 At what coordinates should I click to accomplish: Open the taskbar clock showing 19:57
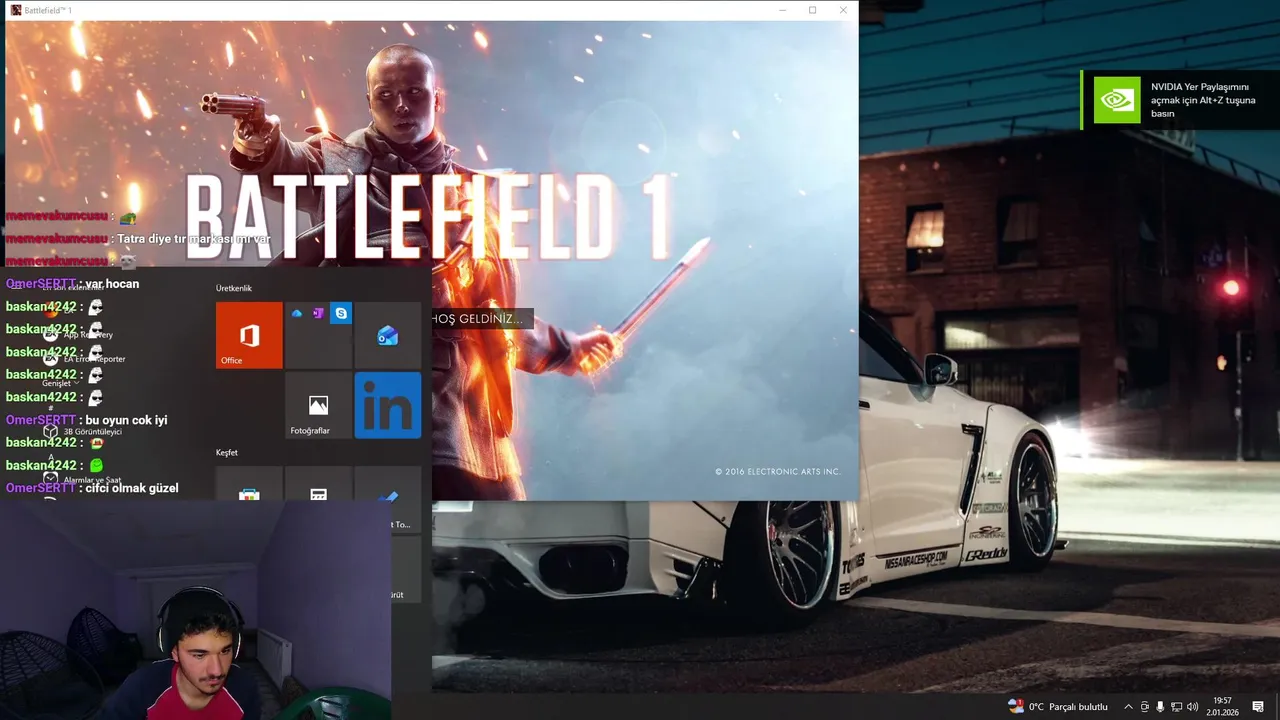click(1222, 707)
